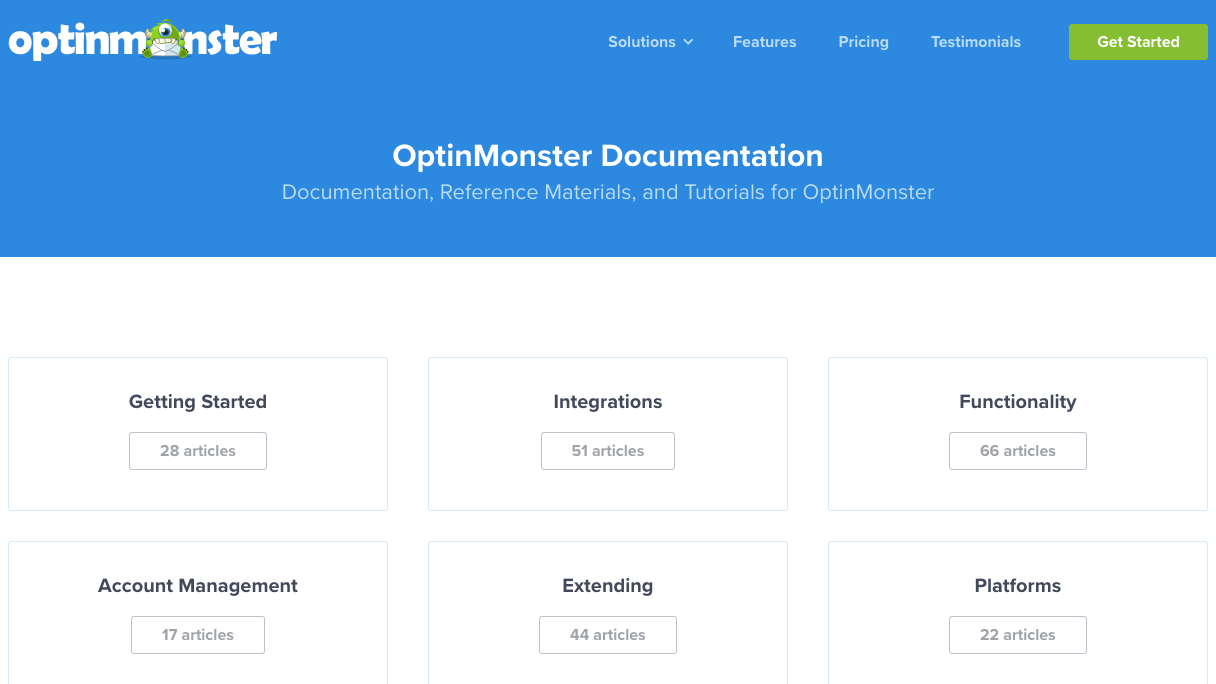View the 28 articles button

click(x=198, y=451)
